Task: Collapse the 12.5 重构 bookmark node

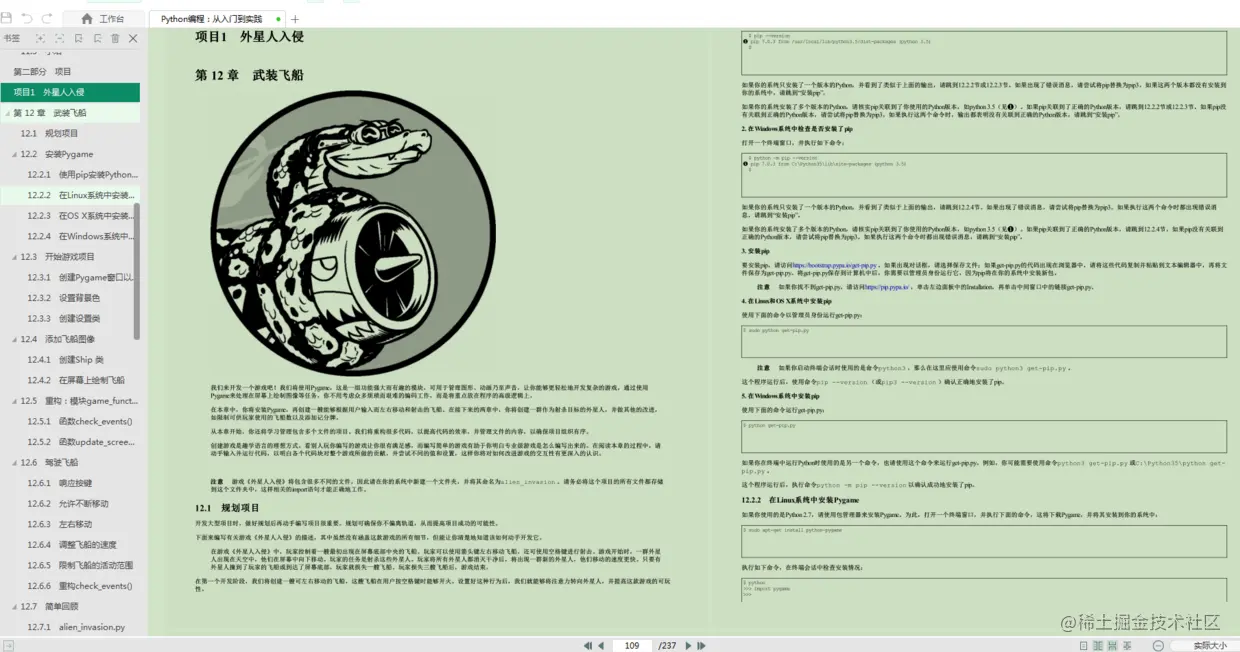Action: pyautogui.click(x=14, y=401)
